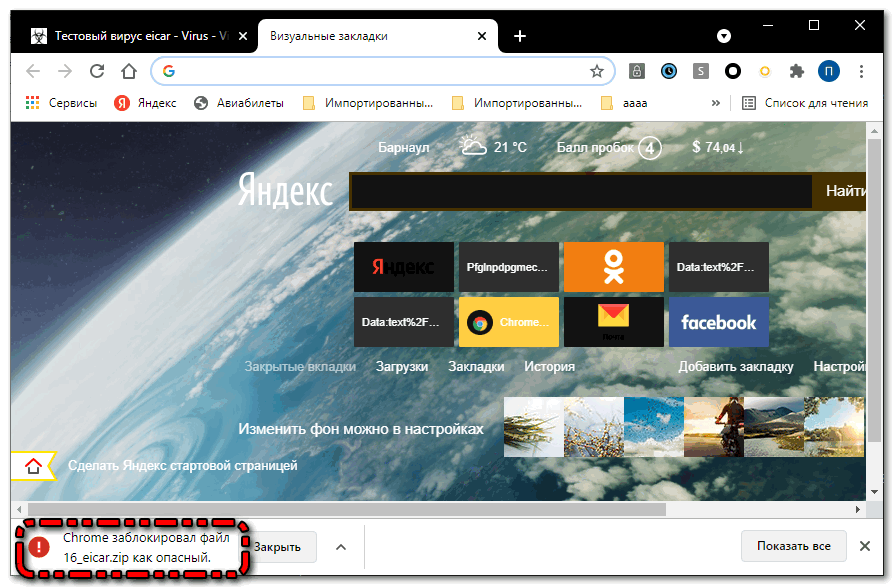Viewport: 895px width, 587px height.
Task: Open browser home page icon
Action: [129, 71]
